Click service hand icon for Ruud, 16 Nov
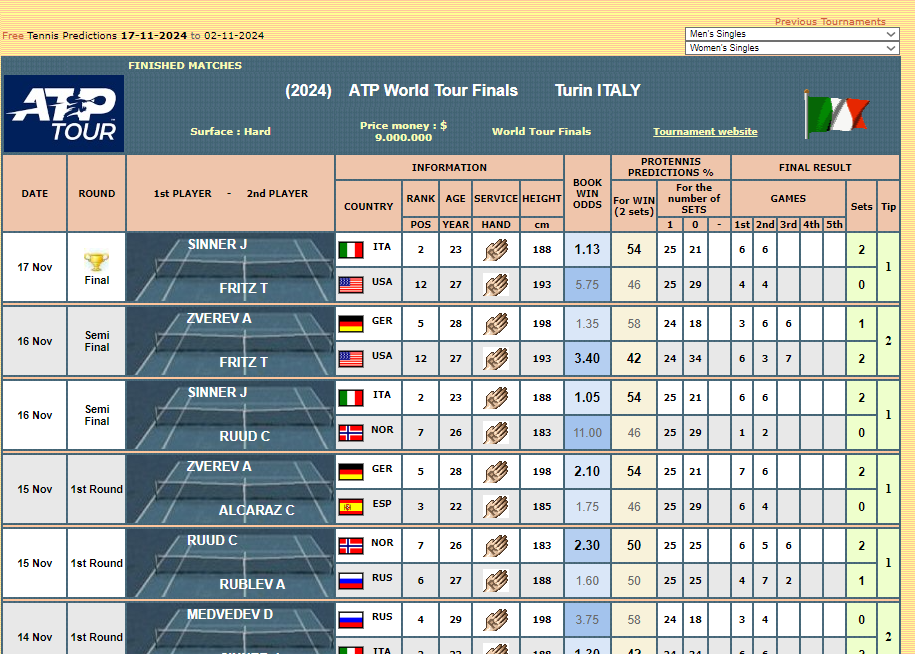This screenshot has height=654, width=915. pyautogui.click(x=495, y=433)
